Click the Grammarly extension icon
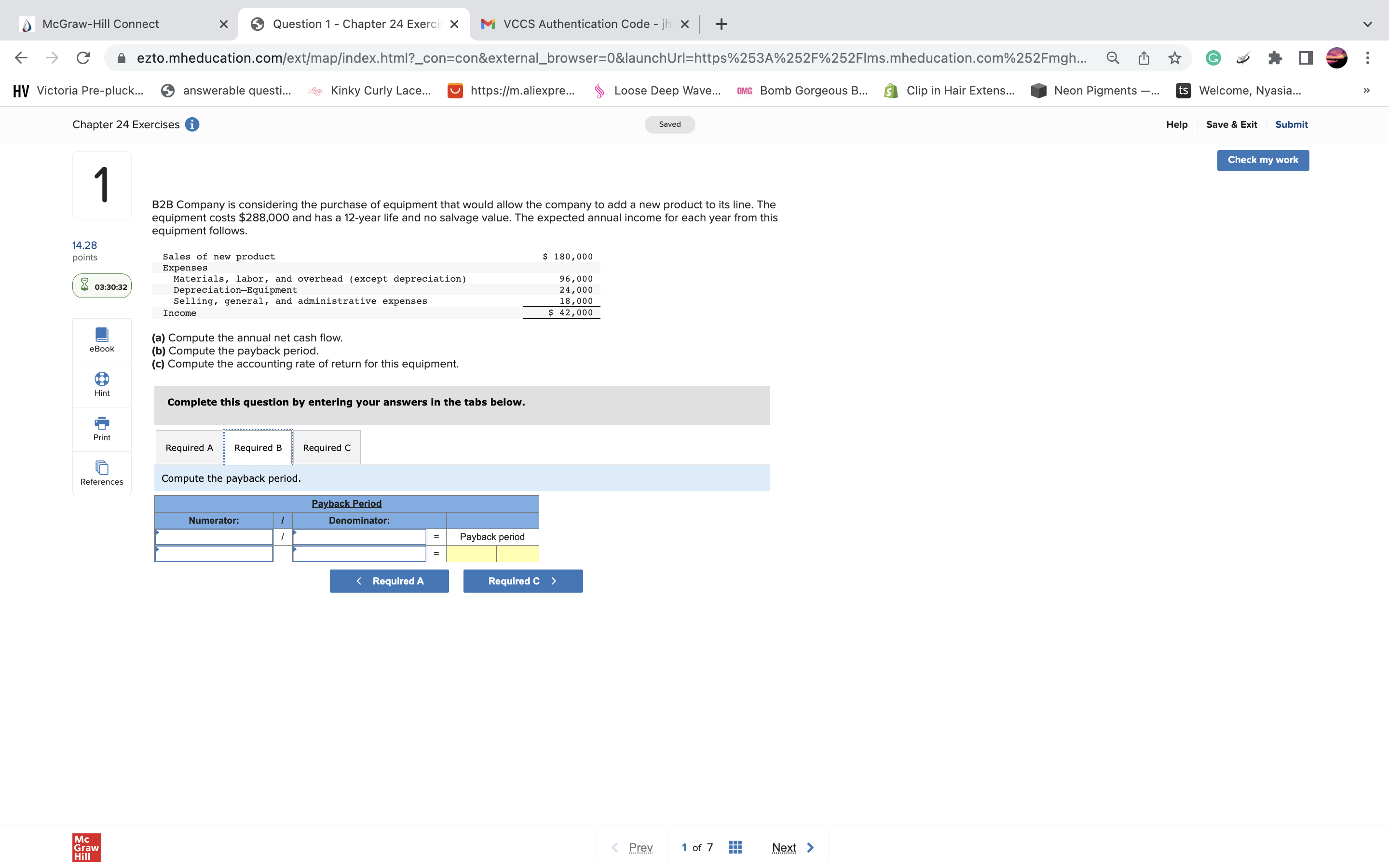The image size is (1389, 868). pyautogui.click(x=1213, y=58)
